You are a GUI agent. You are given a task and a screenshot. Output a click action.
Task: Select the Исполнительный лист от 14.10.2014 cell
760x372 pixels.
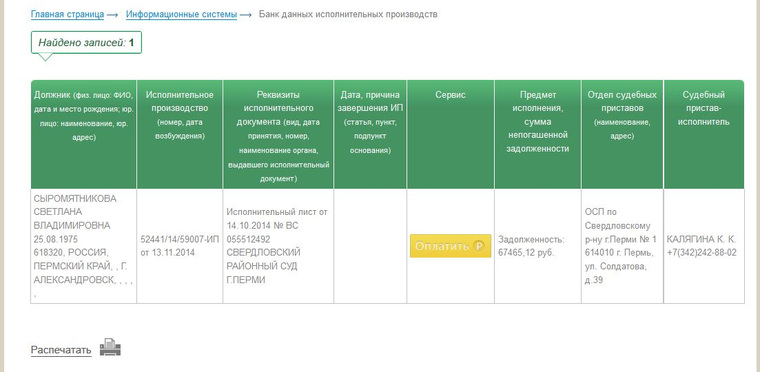coord(278,246)
